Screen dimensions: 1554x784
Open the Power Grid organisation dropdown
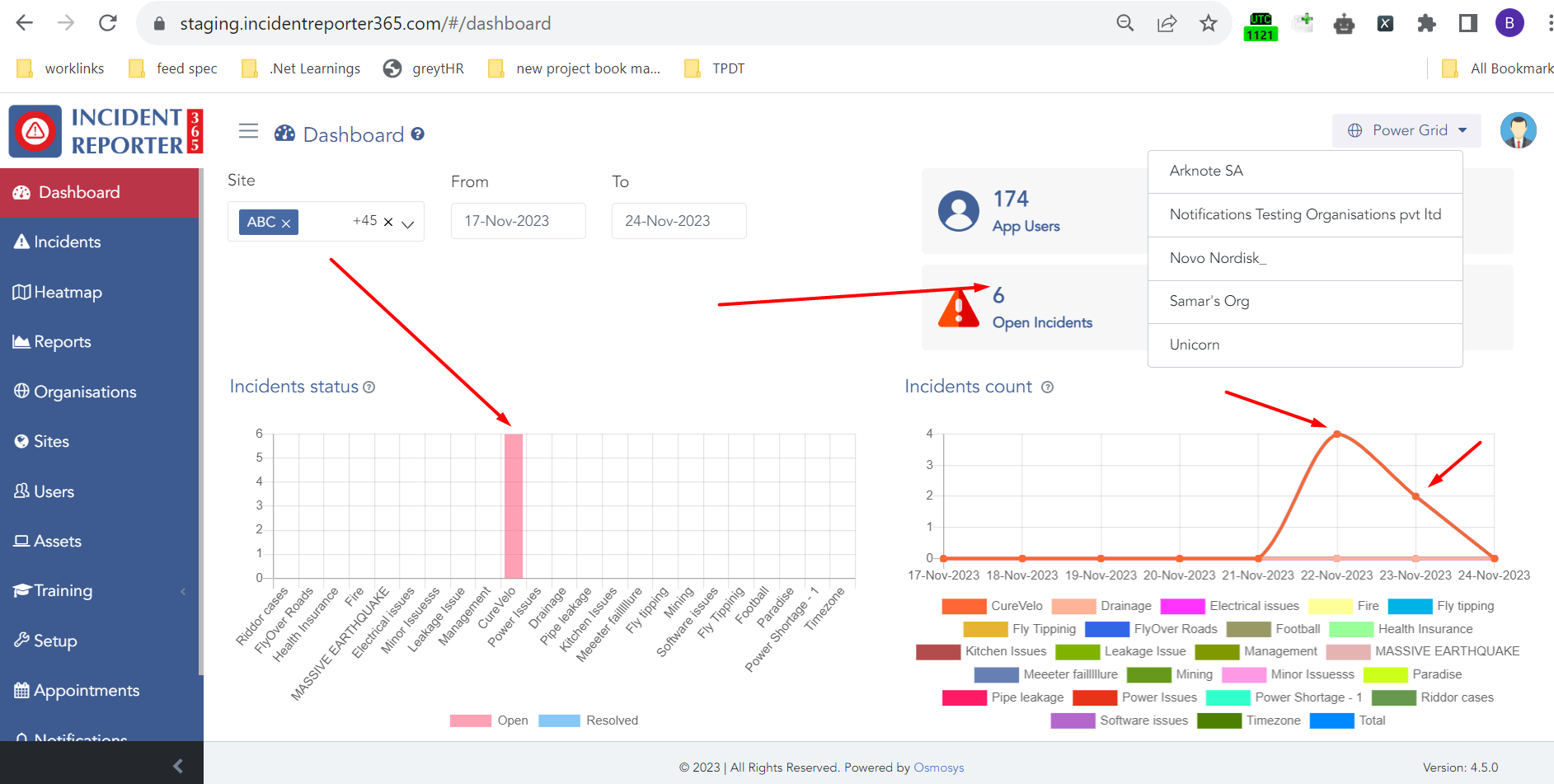[x=1406, y=130]
